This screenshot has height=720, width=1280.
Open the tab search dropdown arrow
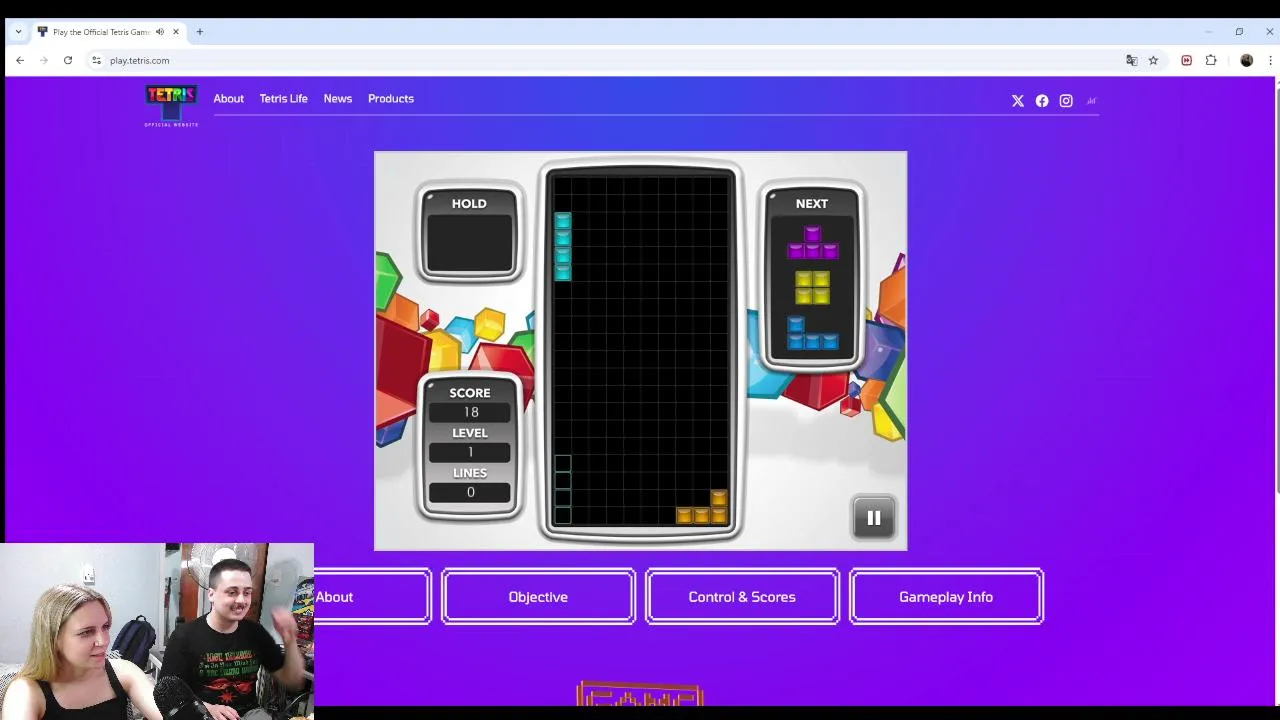(x=18, y=32)
